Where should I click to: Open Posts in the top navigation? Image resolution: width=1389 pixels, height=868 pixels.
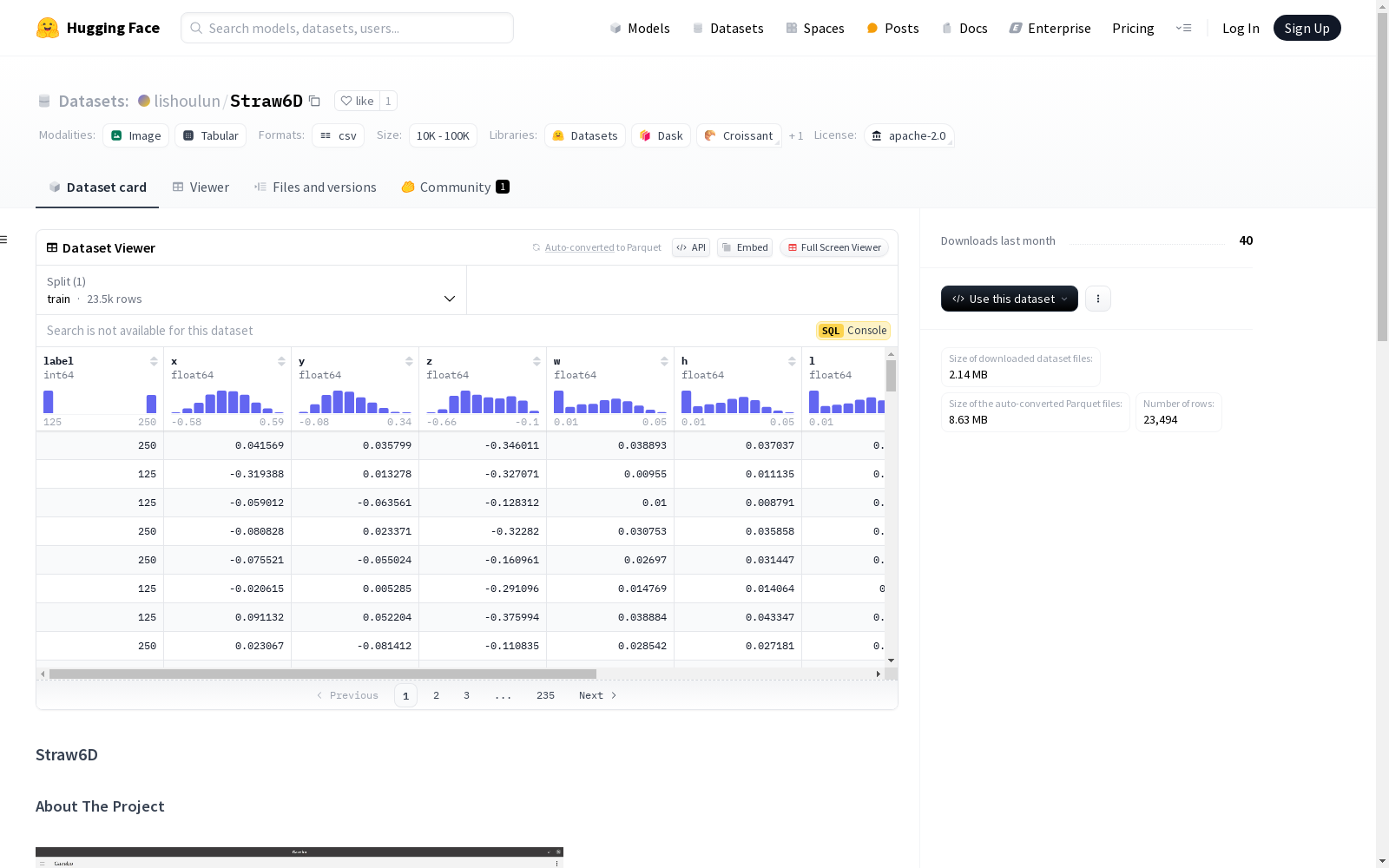(x=892, y=28)
